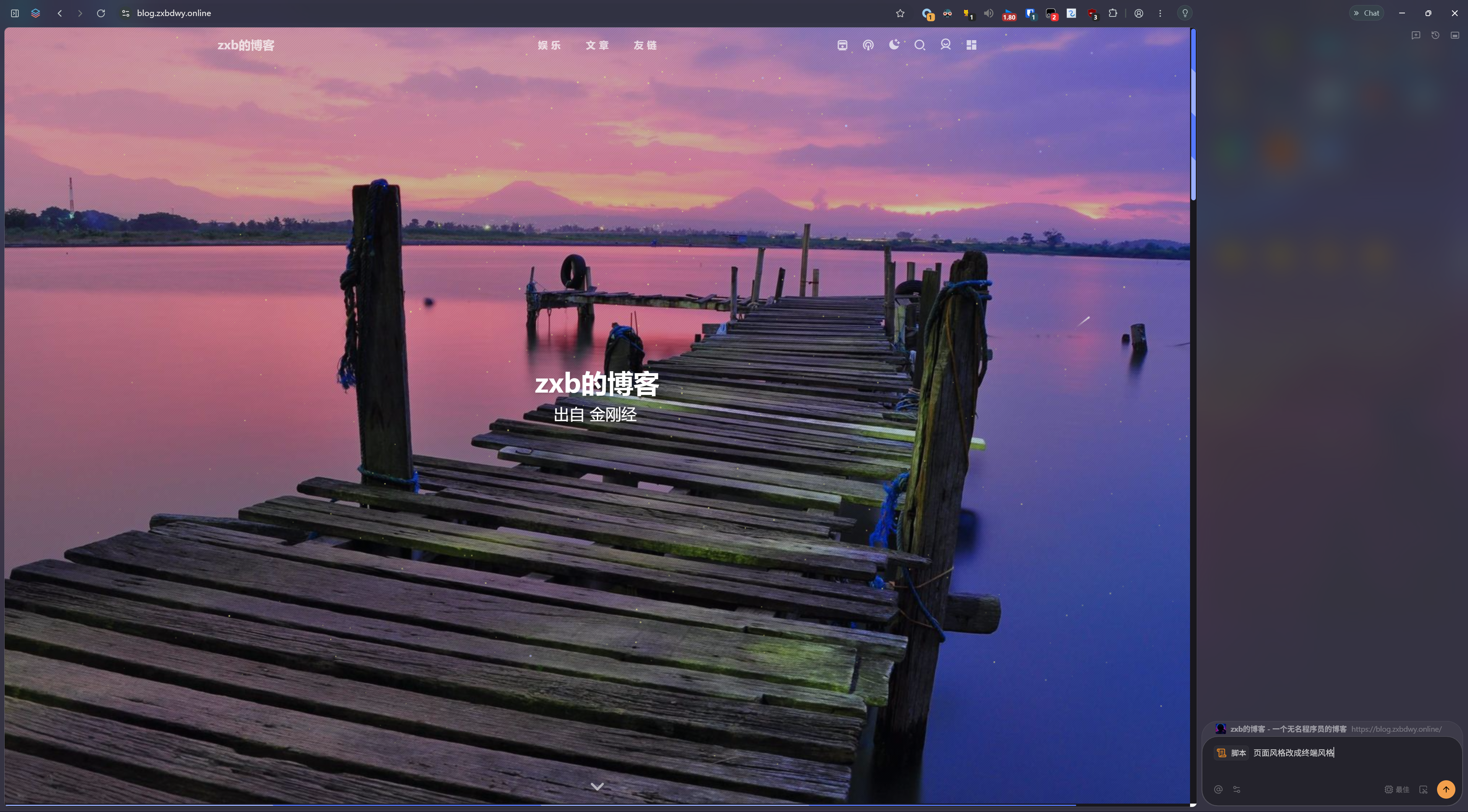Open chat history icon
The image size is (1468, 812).
(1436, 35)
